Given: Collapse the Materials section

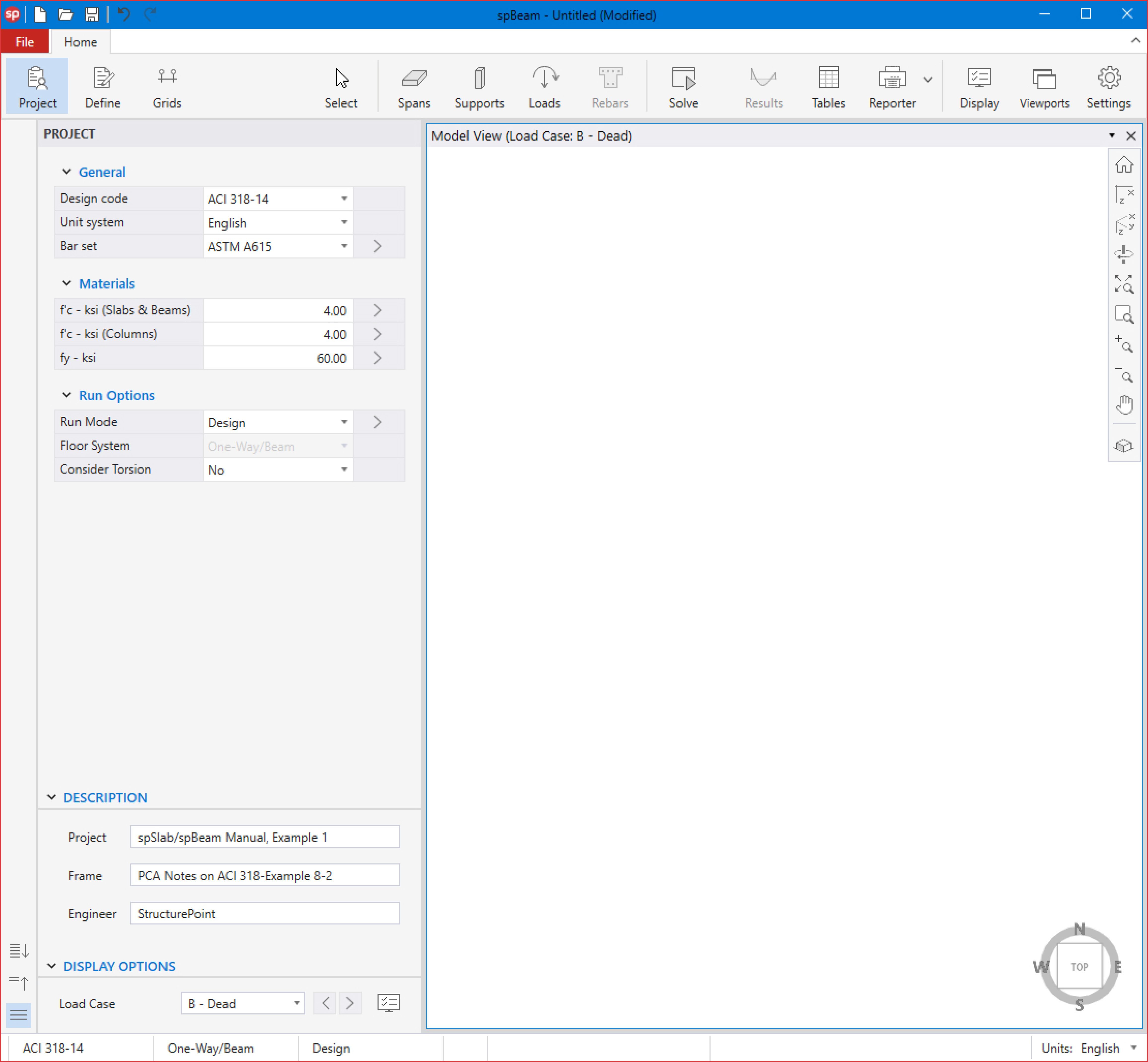Looking at the screenshot, I should click(67, 283).
